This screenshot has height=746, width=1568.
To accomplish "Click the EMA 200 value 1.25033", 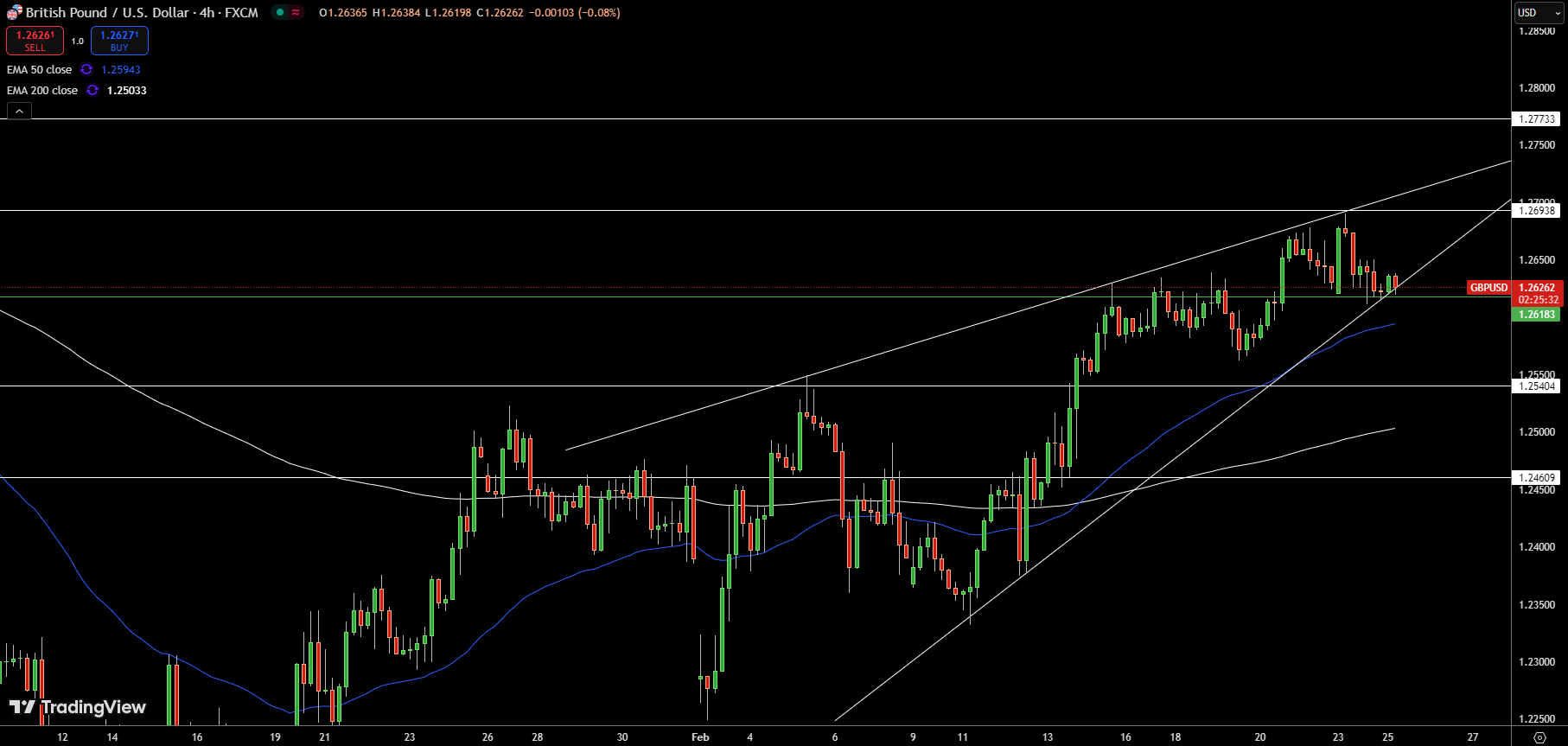I will [x=127, y=90].
